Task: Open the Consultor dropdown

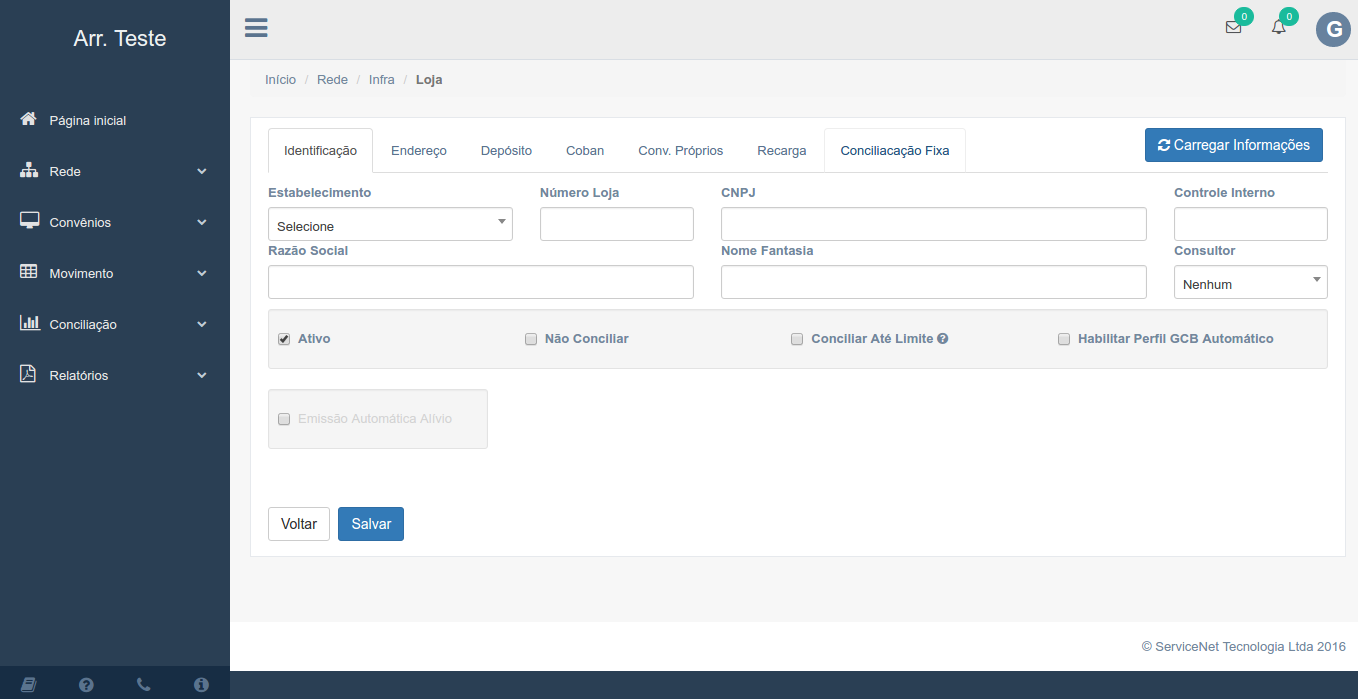Action: 1250,283
